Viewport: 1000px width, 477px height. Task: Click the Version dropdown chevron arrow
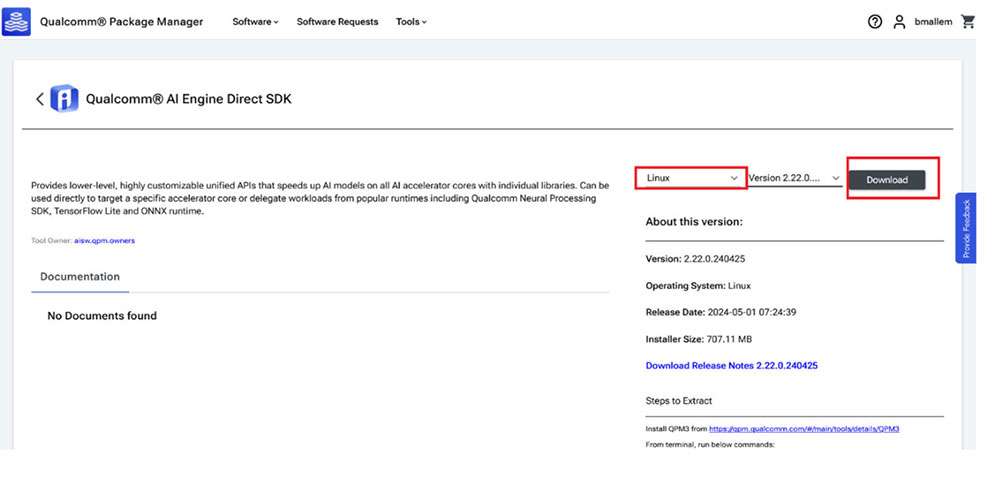click(835, 179)
